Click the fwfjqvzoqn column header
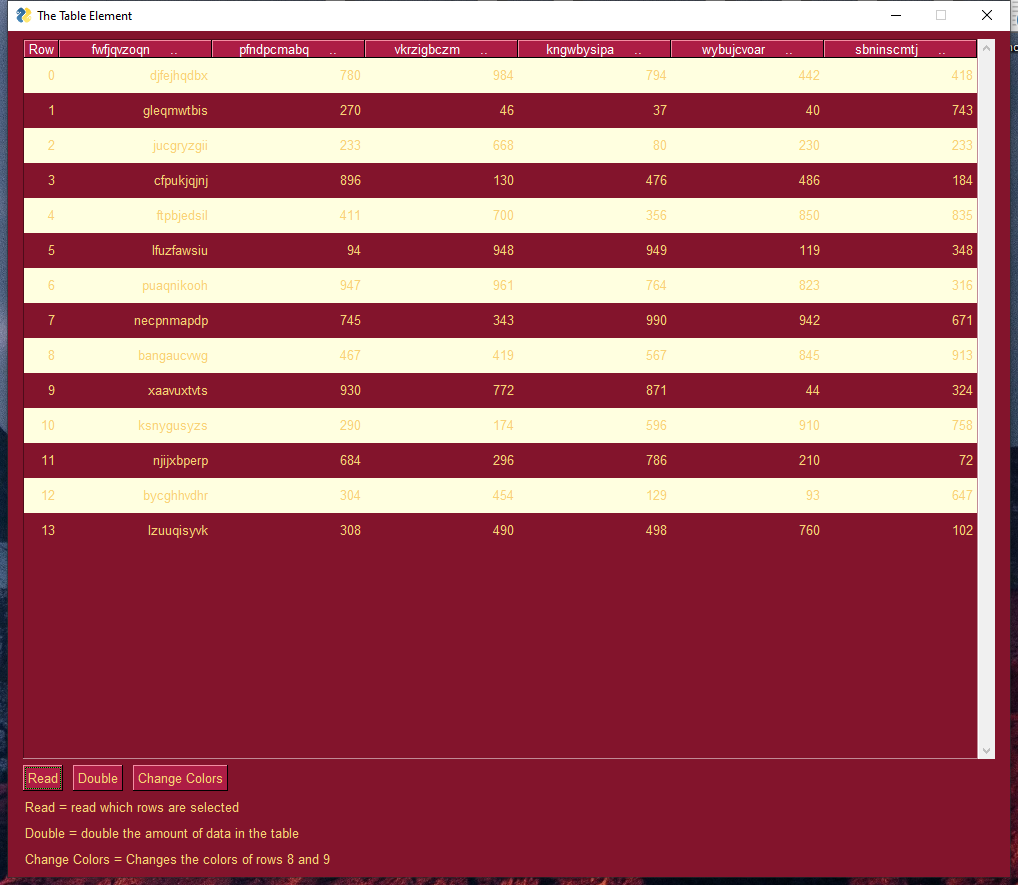 [x=135, y=50]
